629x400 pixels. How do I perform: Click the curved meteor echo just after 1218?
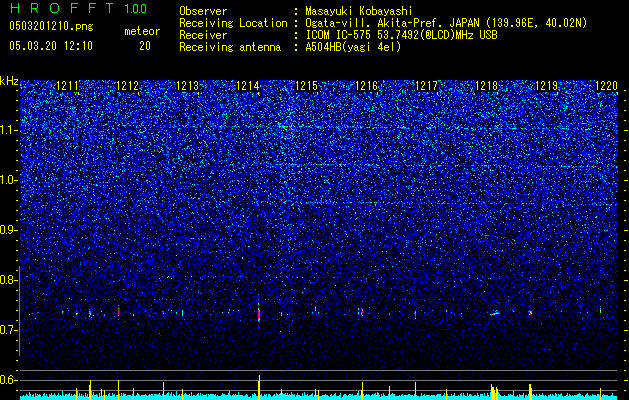tap(495, 313)
